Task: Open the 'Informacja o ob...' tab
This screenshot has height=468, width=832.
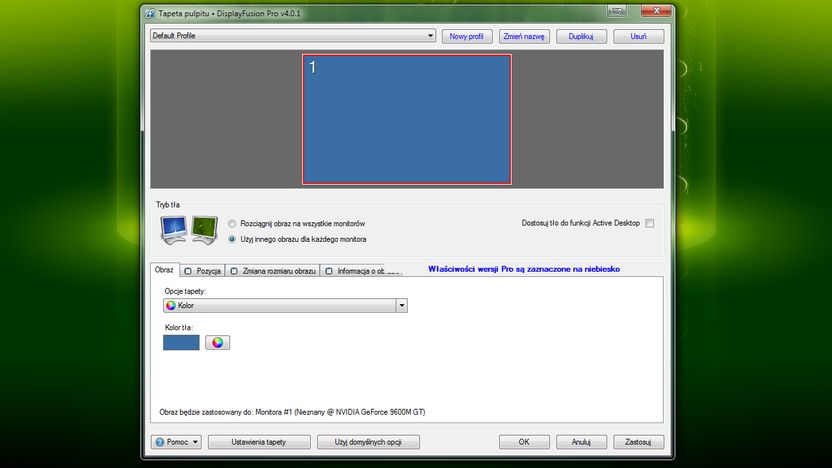Action: pos(361,271)
